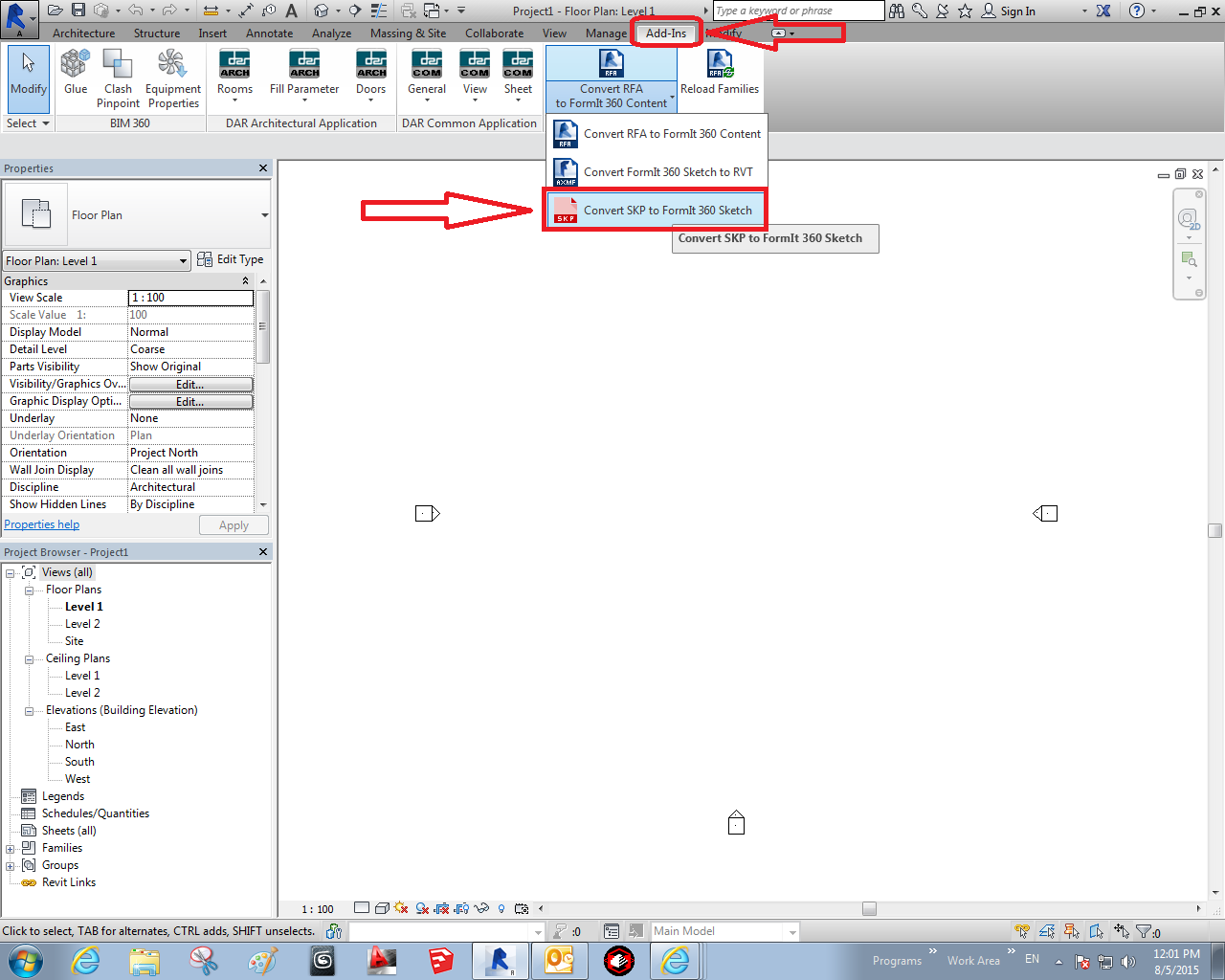Image resolution: width=1225 pixels, height=980 pixels.
Task: Open the Fill Parameter dropdown
Action: pos(304,77)
